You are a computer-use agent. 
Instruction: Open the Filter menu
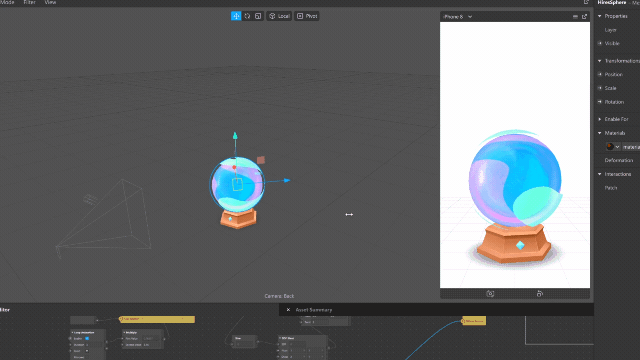coord(29,2)
